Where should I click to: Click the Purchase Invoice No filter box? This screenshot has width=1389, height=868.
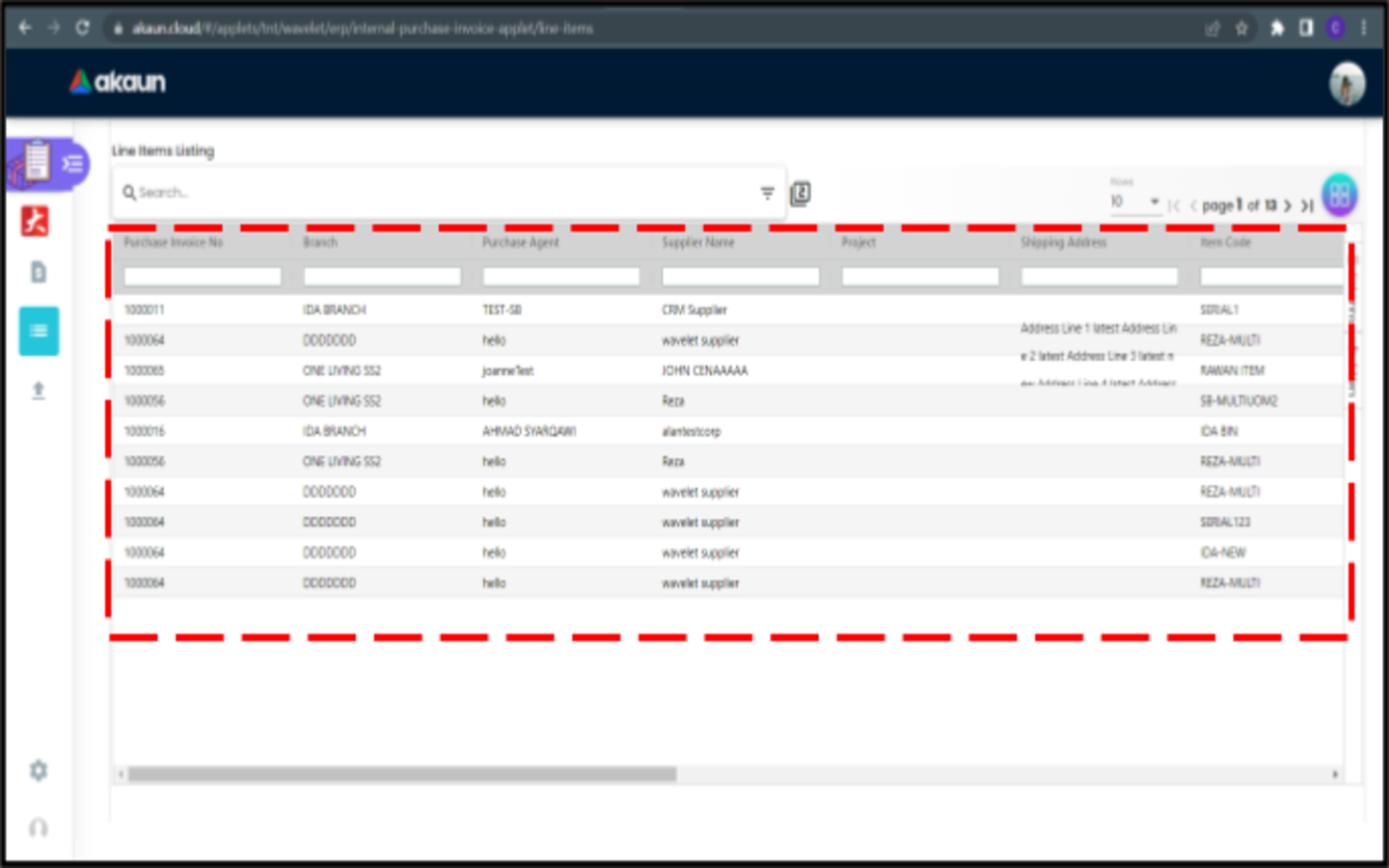click(x=203, y=277)
